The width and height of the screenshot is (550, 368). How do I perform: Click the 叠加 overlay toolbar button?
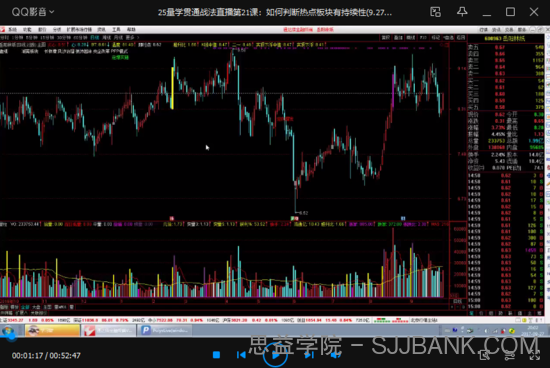[398, 38]
